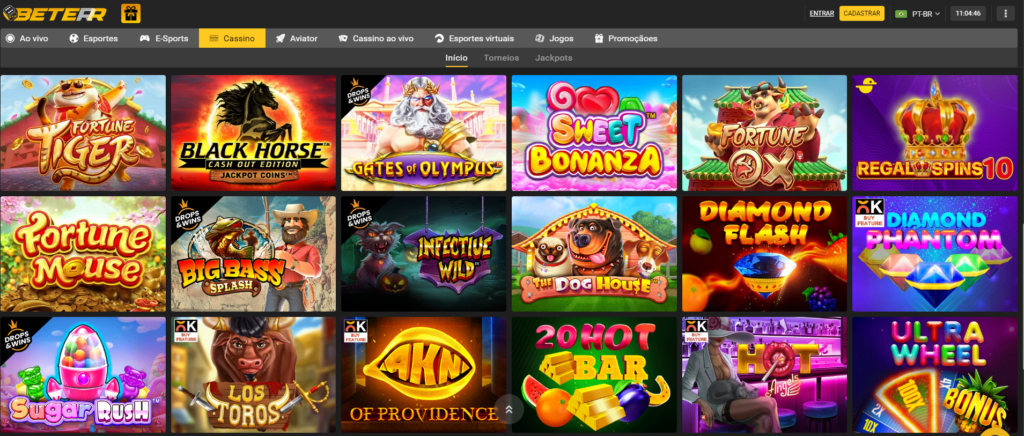
Task: Launch the Fortune Ox game
Action: pyautogui.click(x=765, y=132)
